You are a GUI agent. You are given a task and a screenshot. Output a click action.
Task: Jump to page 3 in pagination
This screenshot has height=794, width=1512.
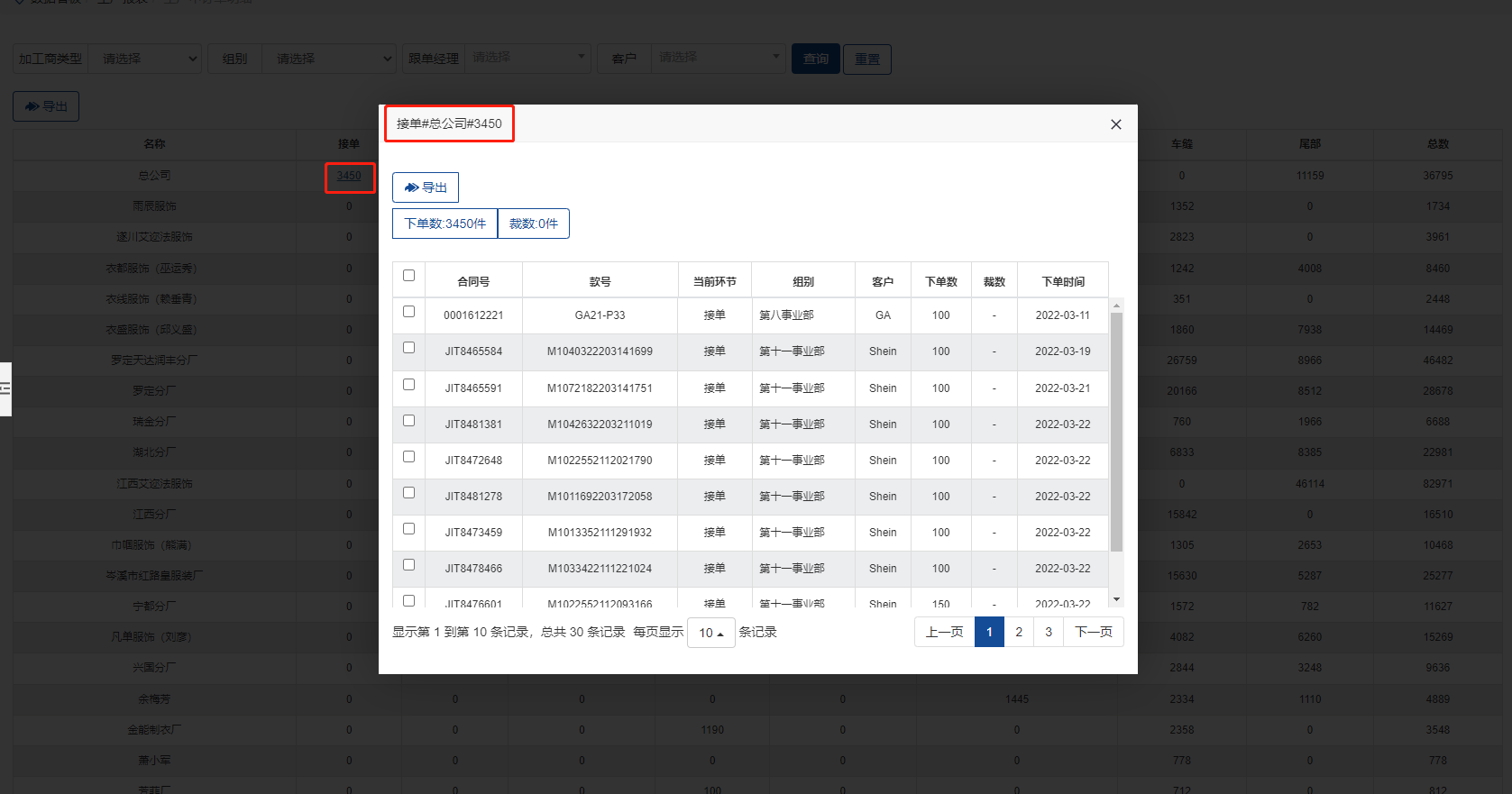[1048, 632]
